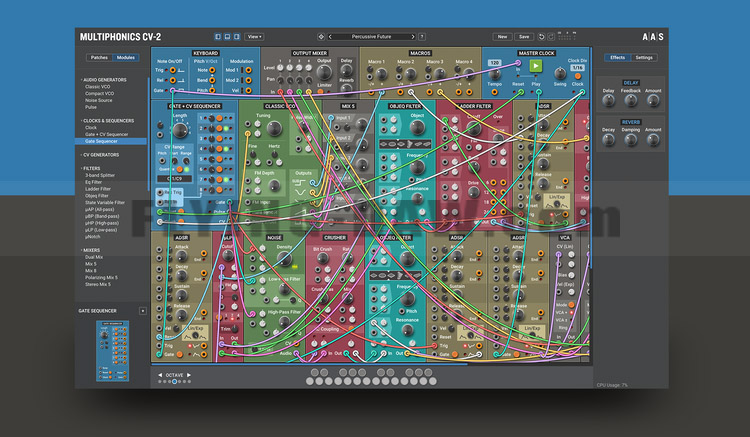Go to next preset arrow
Viewport: 750px width, 437px height.
point(413,37)
